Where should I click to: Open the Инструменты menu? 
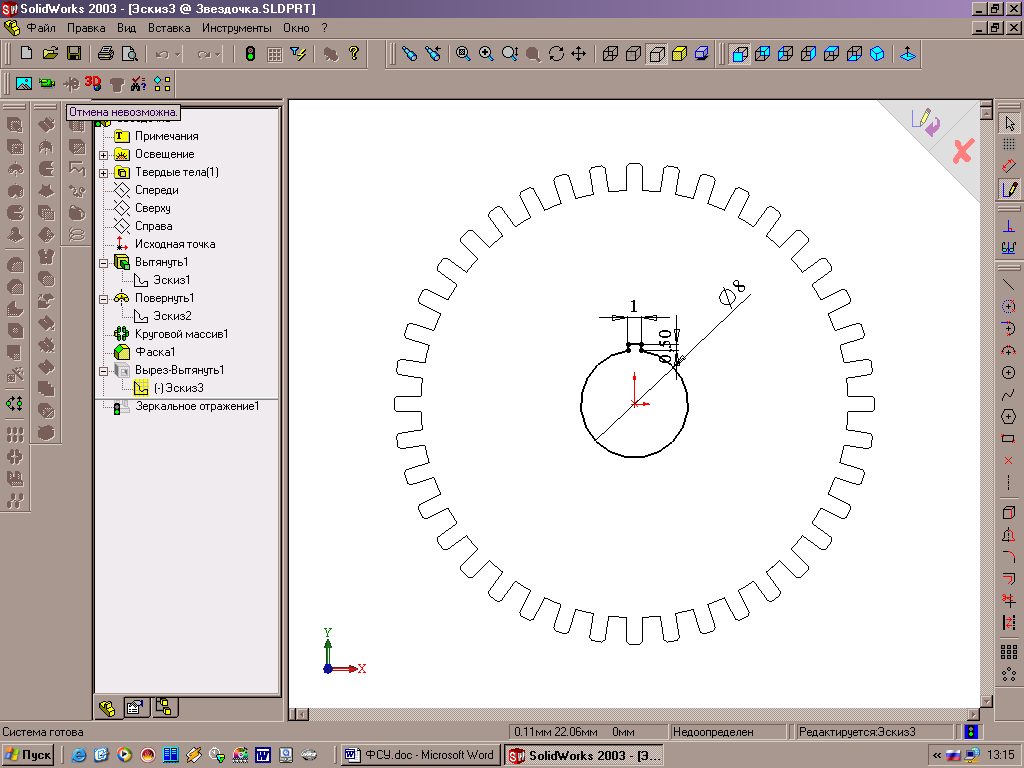pos(236,28)
